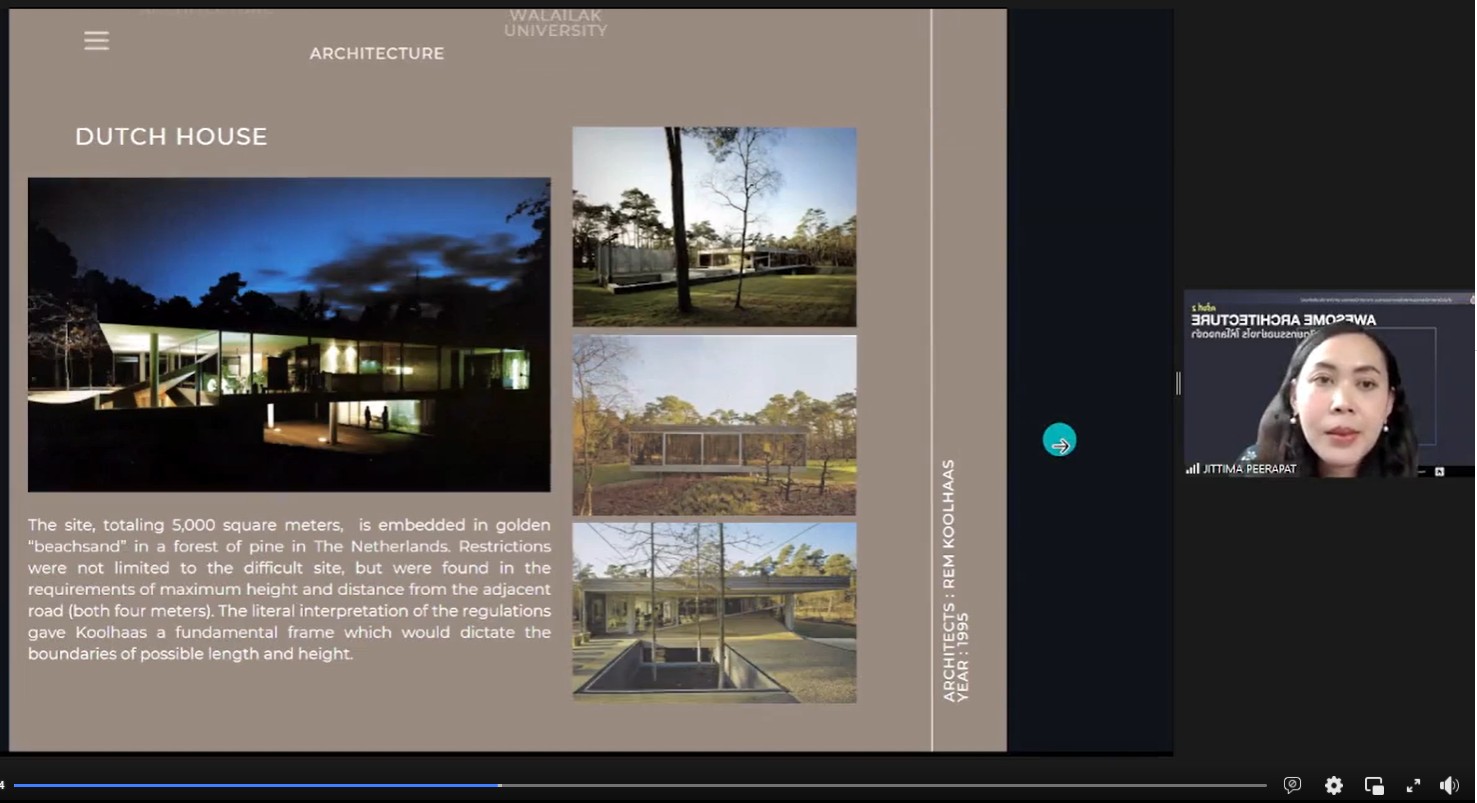Mute the video volume speaker
This screenshot has height=803, width=1477.
click(1448, 786)
